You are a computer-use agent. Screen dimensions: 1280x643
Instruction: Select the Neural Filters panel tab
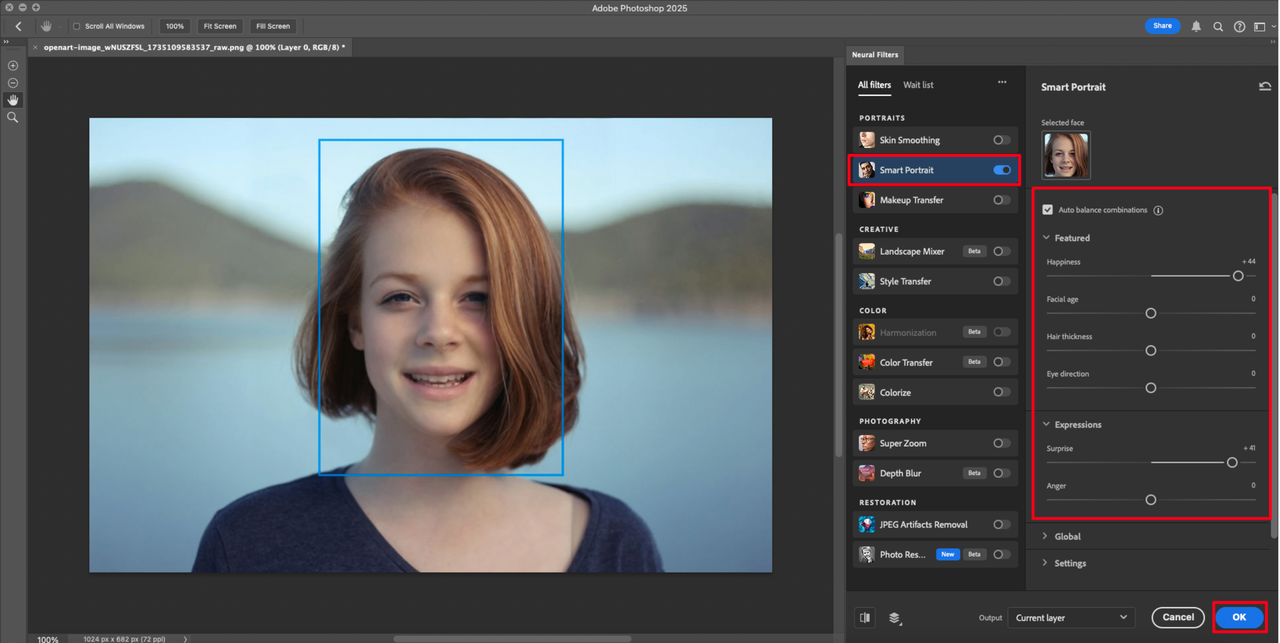[875, 55]
